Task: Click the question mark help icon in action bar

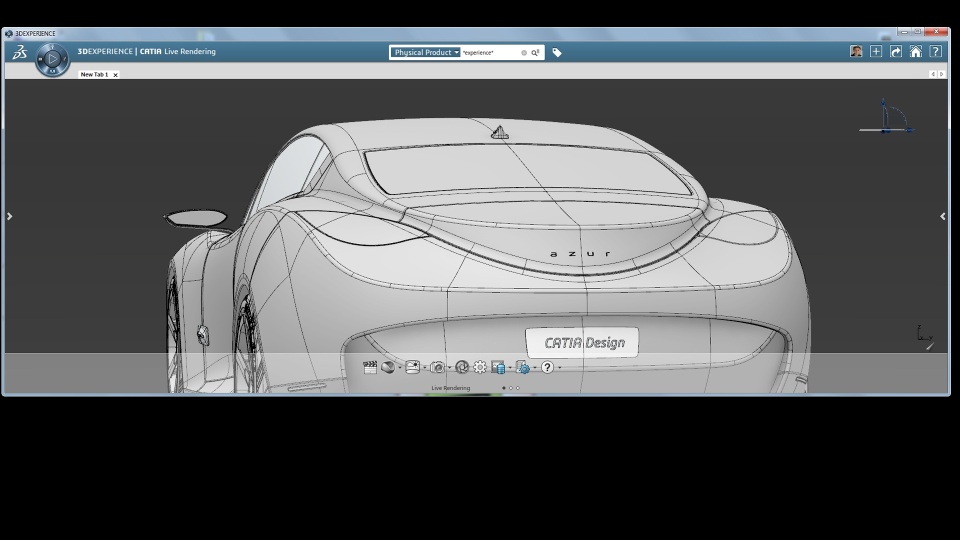Action: (547, 367)
